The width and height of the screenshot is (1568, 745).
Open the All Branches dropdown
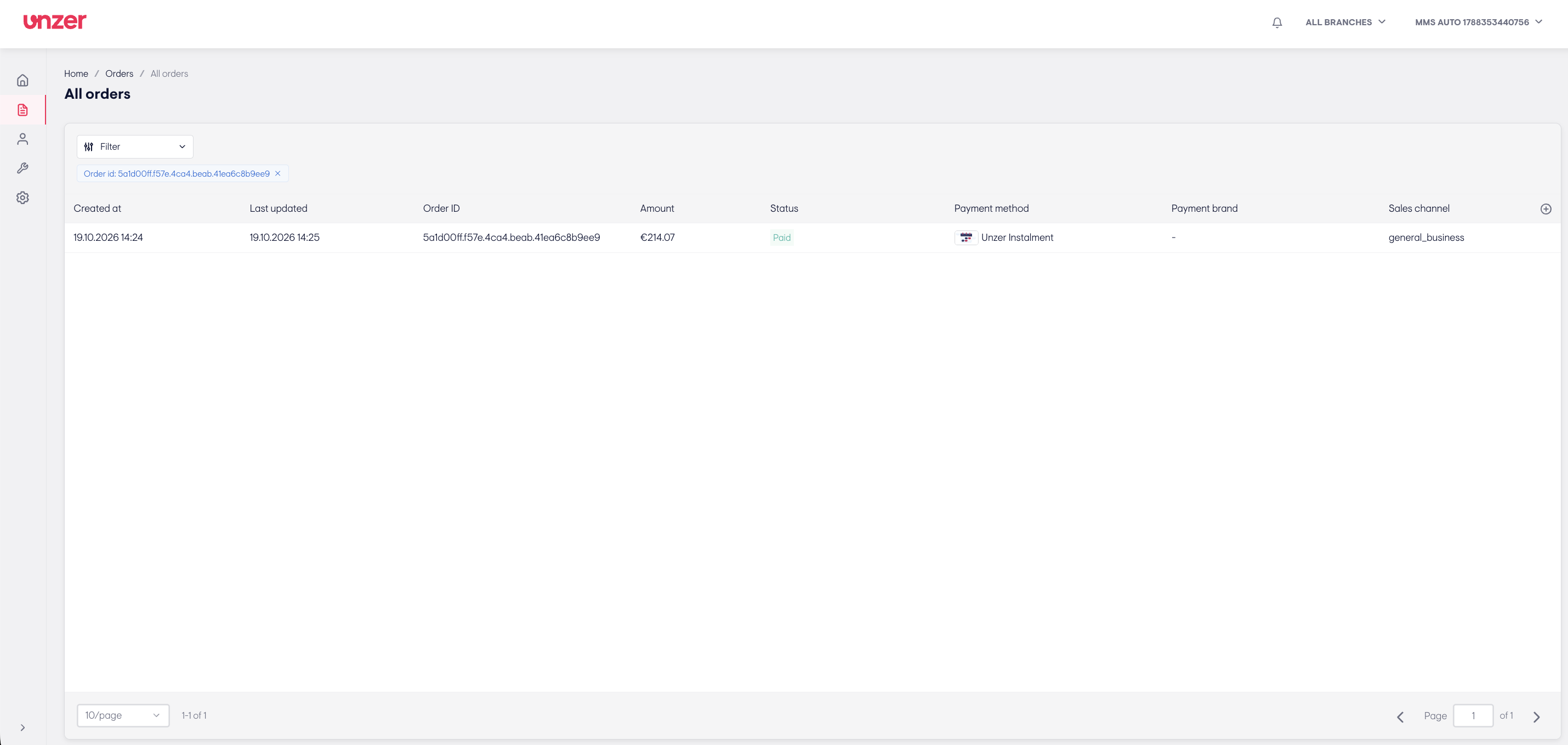pyautogui.click(x=1345, y=22)
